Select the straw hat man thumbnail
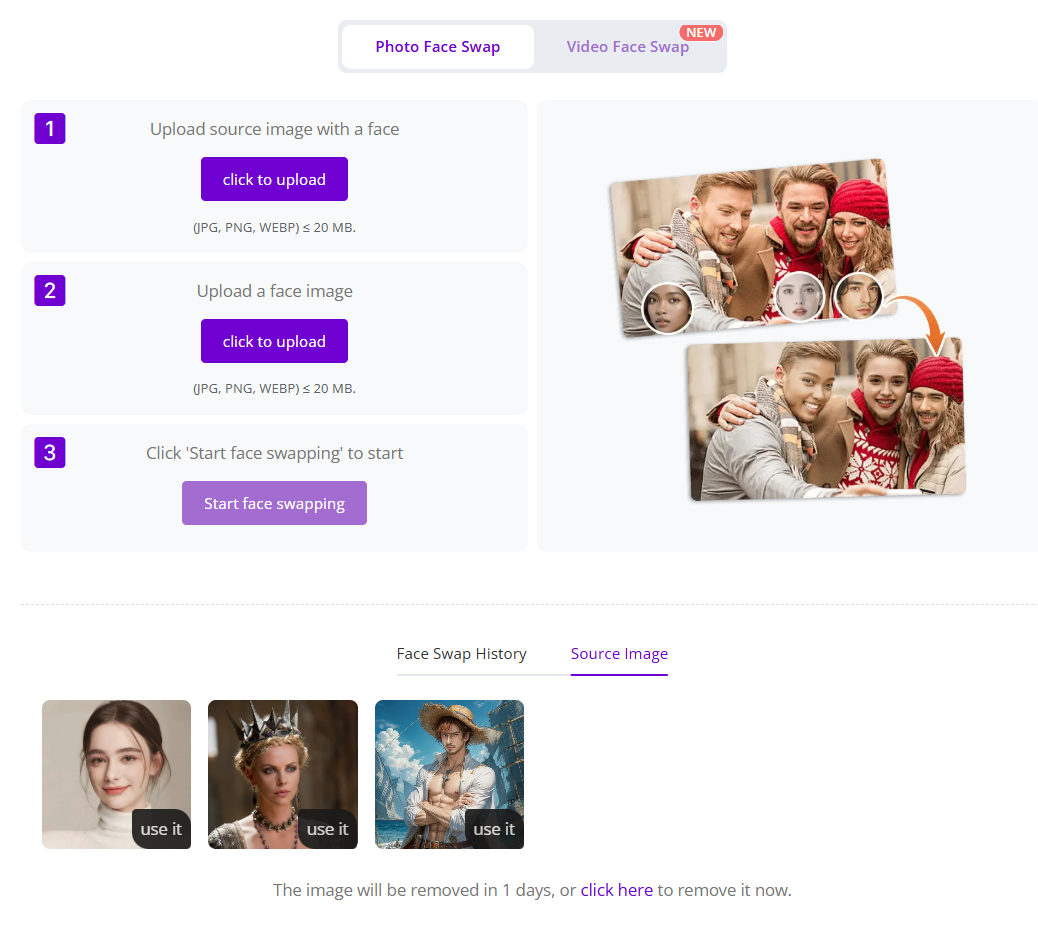The height and width of the screenshot is (947, 1038). coord(449,774)
